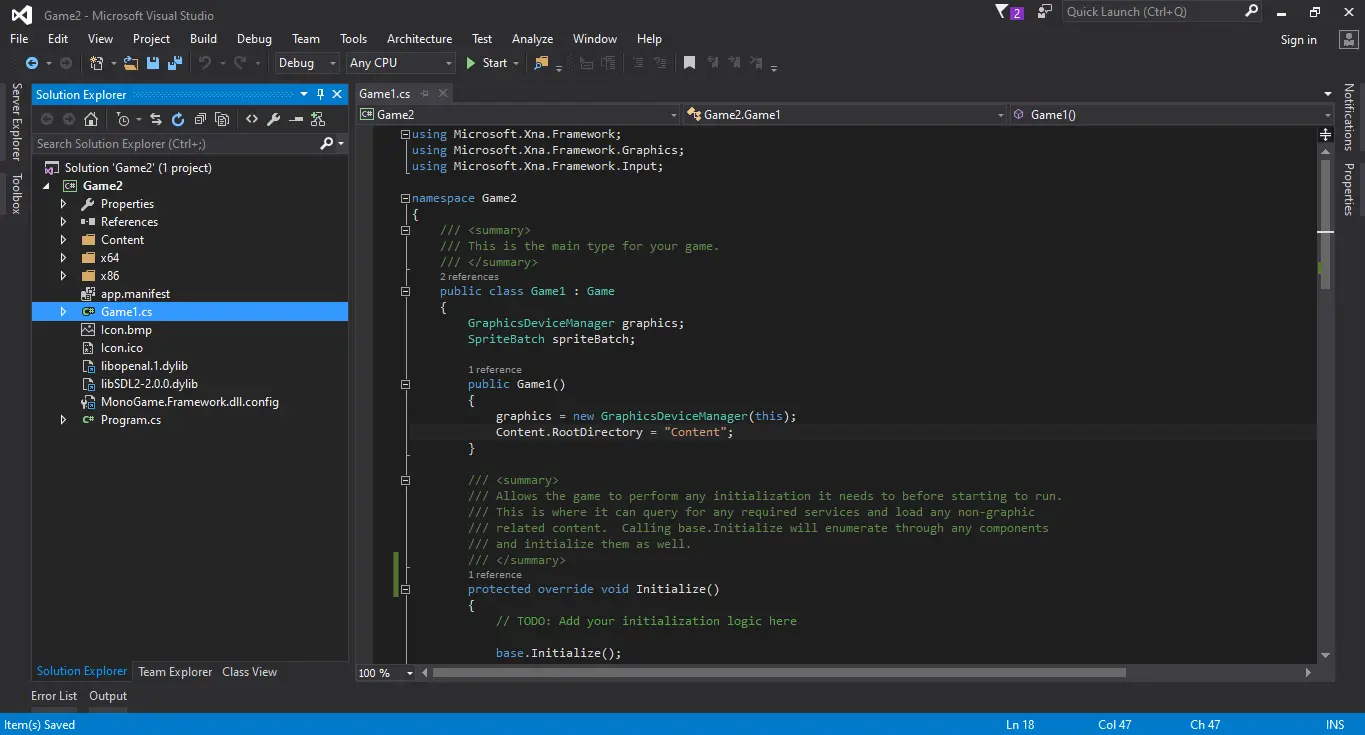The height and width of the screenshot is (735, 1365).
Task: Expand the References node
Action: click(x=63, y=222)
